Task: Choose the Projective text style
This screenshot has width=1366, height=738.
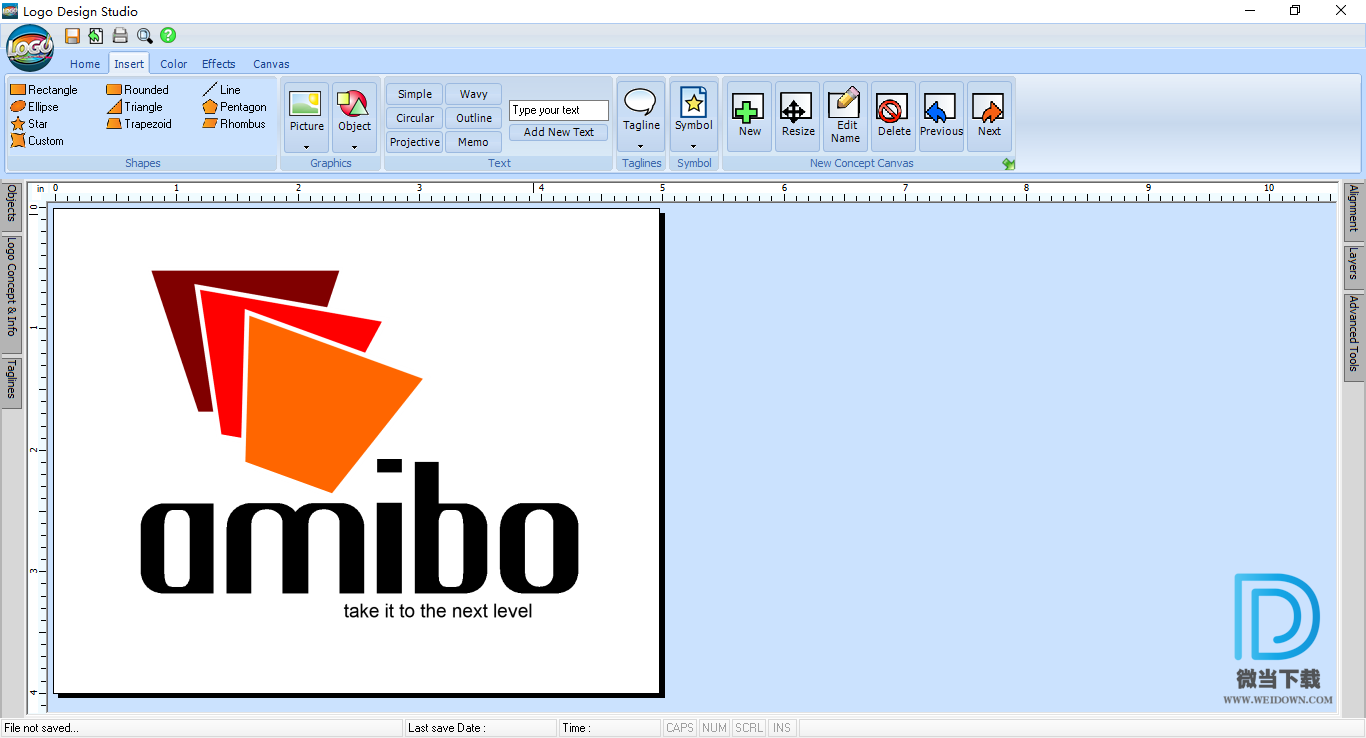Action: point(415,142)
